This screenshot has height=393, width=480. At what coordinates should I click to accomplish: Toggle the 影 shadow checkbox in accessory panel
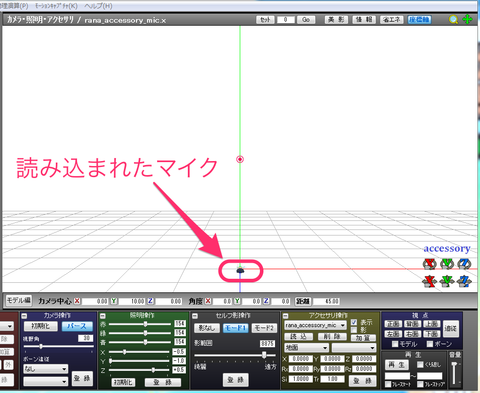point(354,330)
